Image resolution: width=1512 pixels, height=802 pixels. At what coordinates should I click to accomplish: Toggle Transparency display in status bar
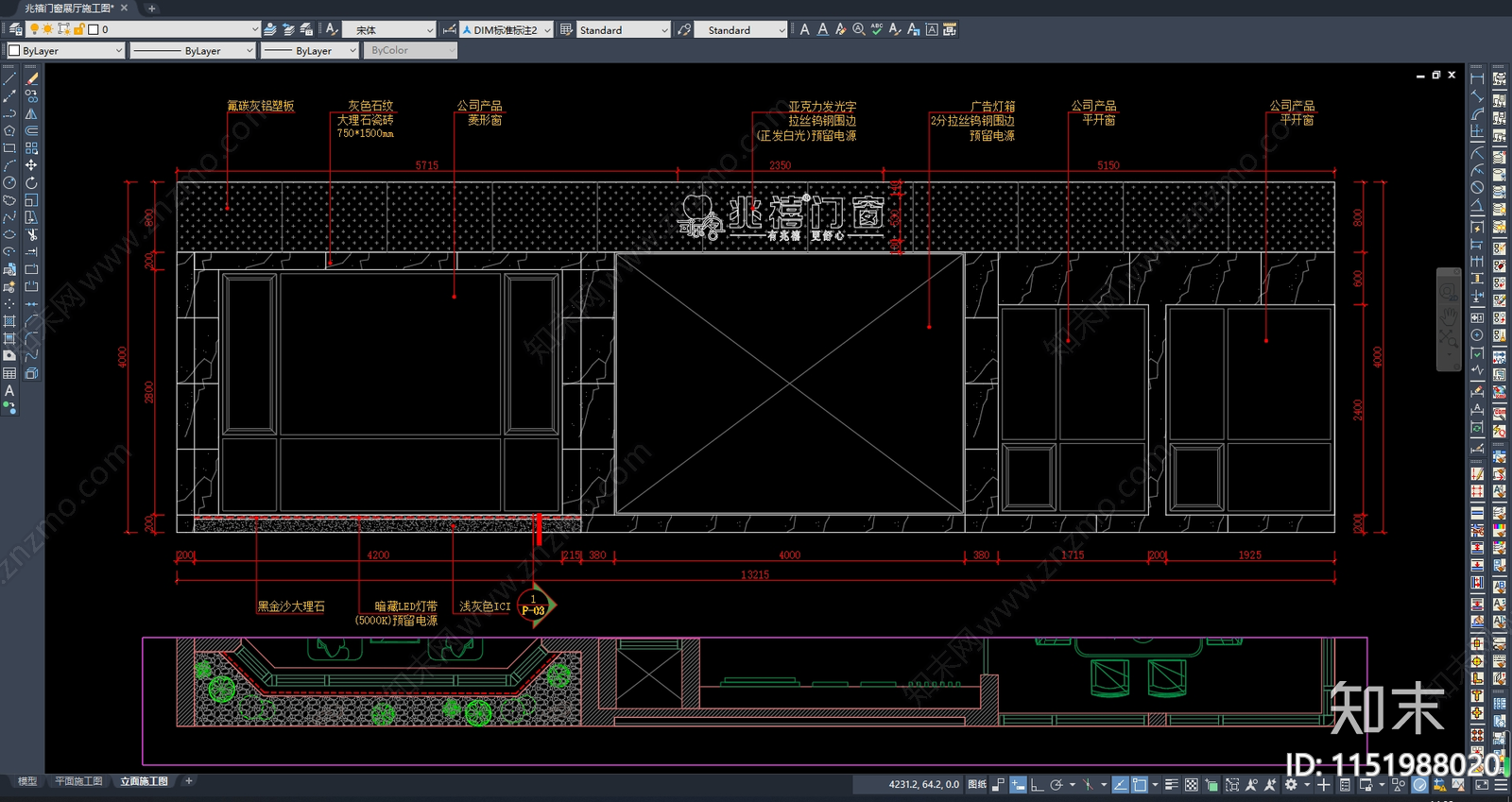pos(1191,784)
